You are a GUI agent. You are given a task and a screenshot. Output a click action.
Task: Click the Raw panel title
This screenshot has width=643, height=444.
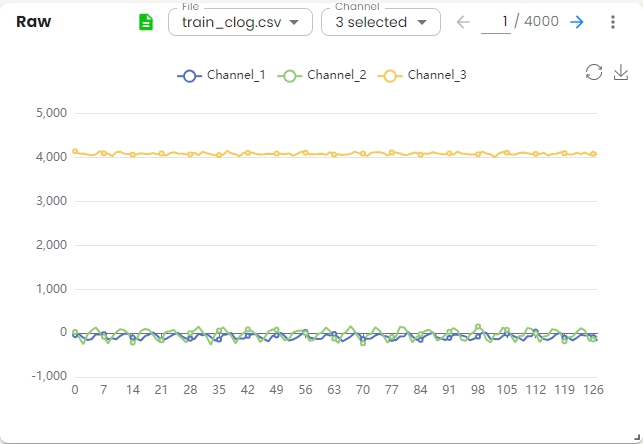[x=34, y=22]
